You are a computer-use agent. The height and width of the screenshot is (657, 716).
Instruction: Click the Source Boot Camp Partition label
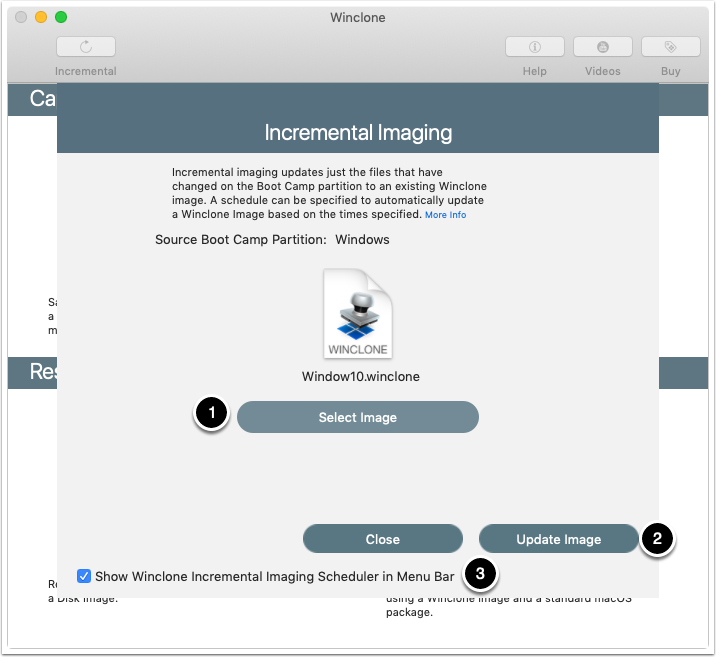click(x=241, y=240)
